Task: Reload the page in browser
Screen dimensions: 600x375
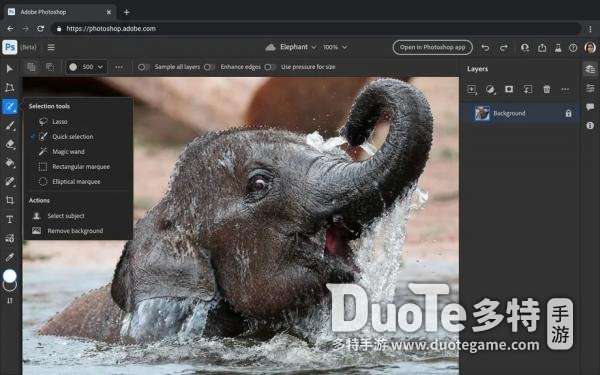Action: click(x=41, y=29)
